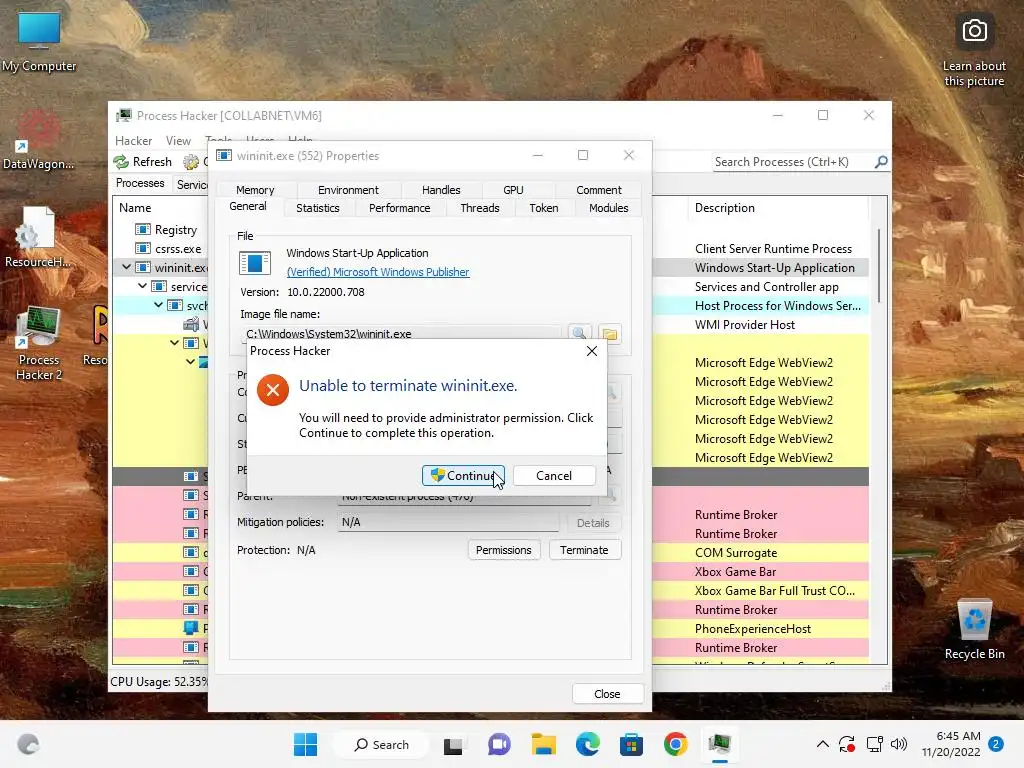Open the View menu in Process Hacker
1024x768 pixels.
178,141
